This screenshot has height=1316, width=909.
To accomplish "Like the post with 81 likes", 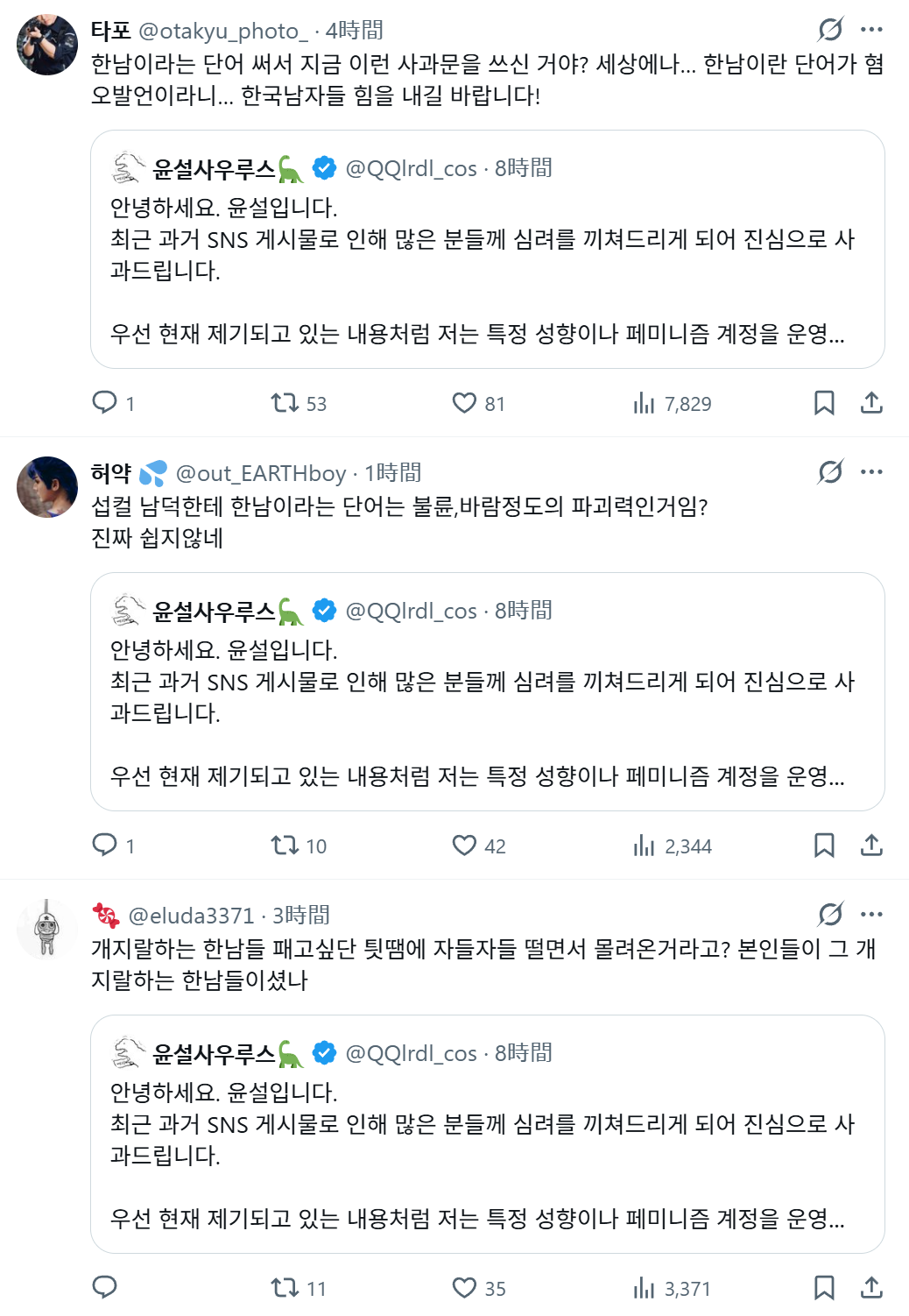I will click(x=478, y=403).
